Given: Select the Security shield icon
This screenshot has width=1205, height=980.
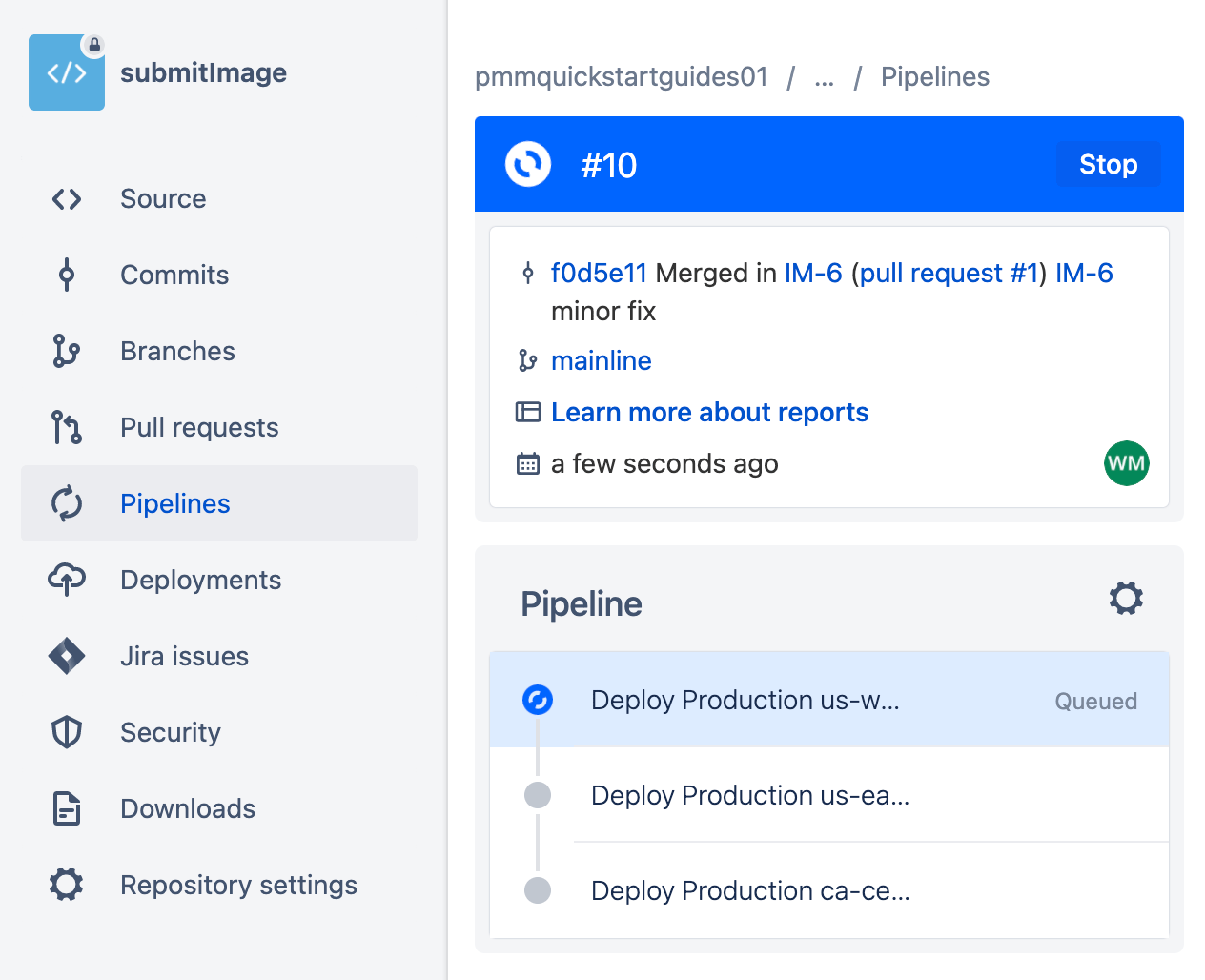Looking at the screenshot, I should (x=65, y=732).
